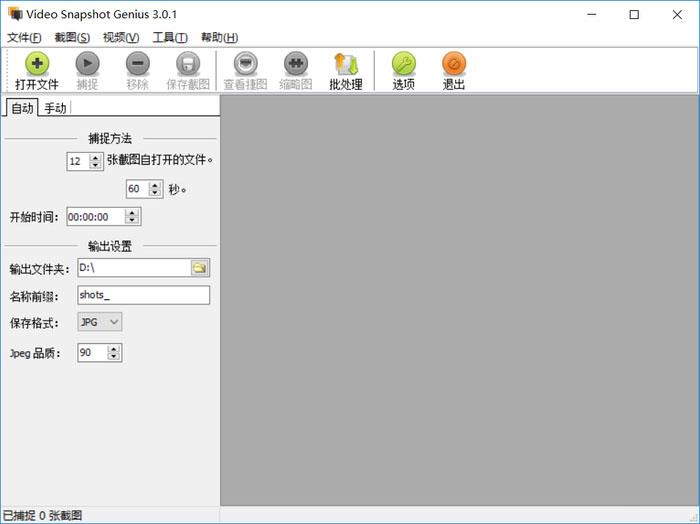Switch to the 手动 (Manual) tab
The height and width of the screenshot is (524, 700).
(x=55, y=108)
